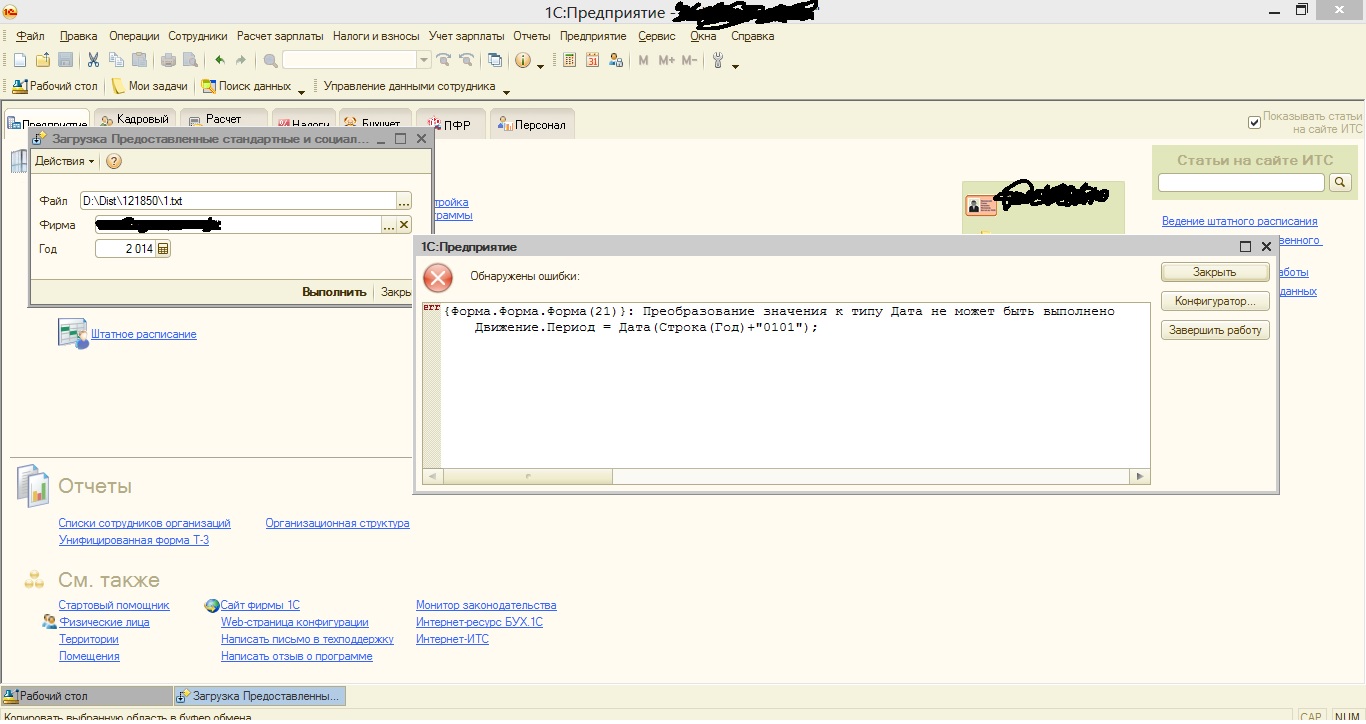1366x724 pixels.
Task: Open the calculator toolbar icon
Action: tap(570, 61)
